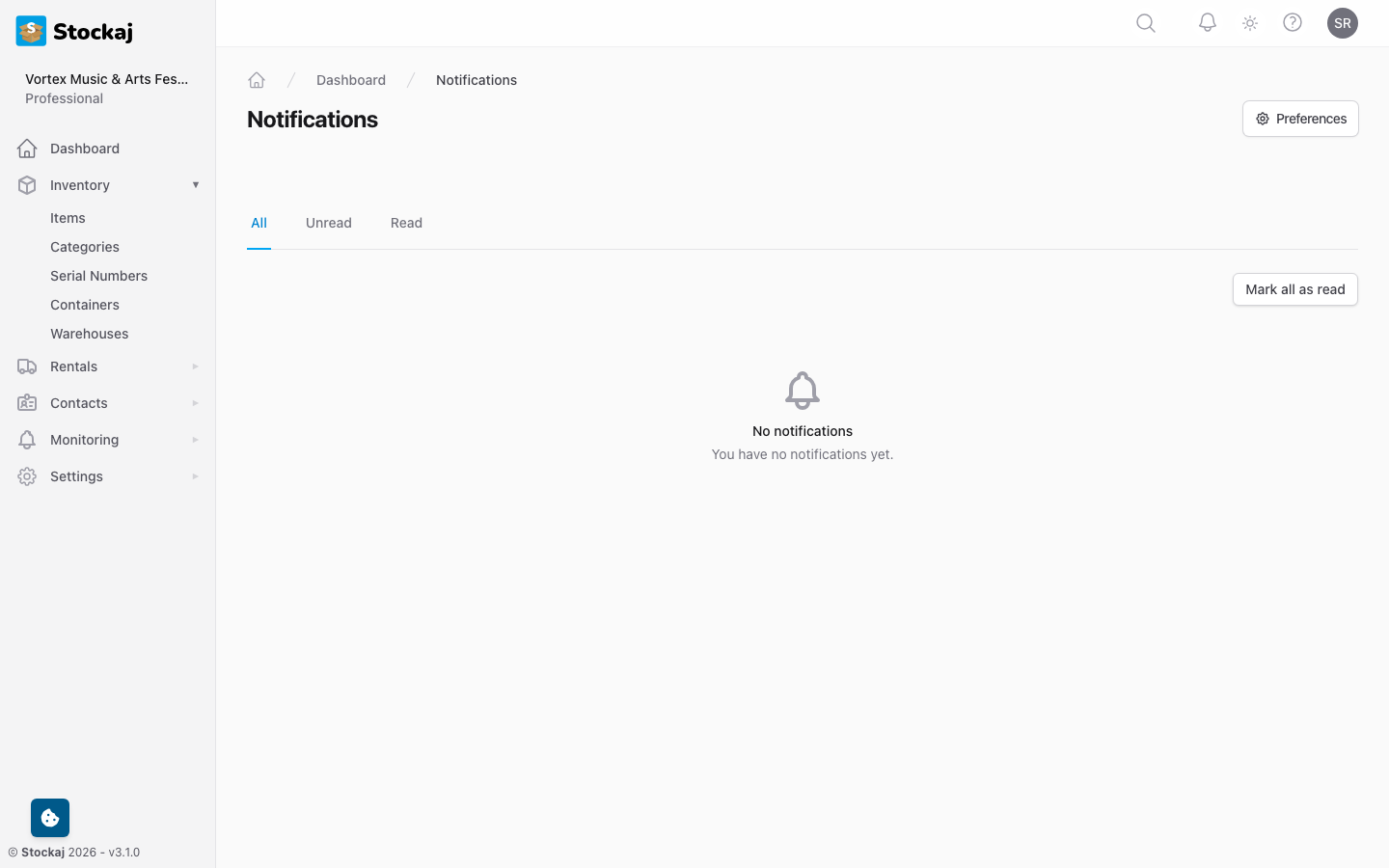
Task: Toggle the light/dark theme sun icon
Action: tap(1250, 23)
